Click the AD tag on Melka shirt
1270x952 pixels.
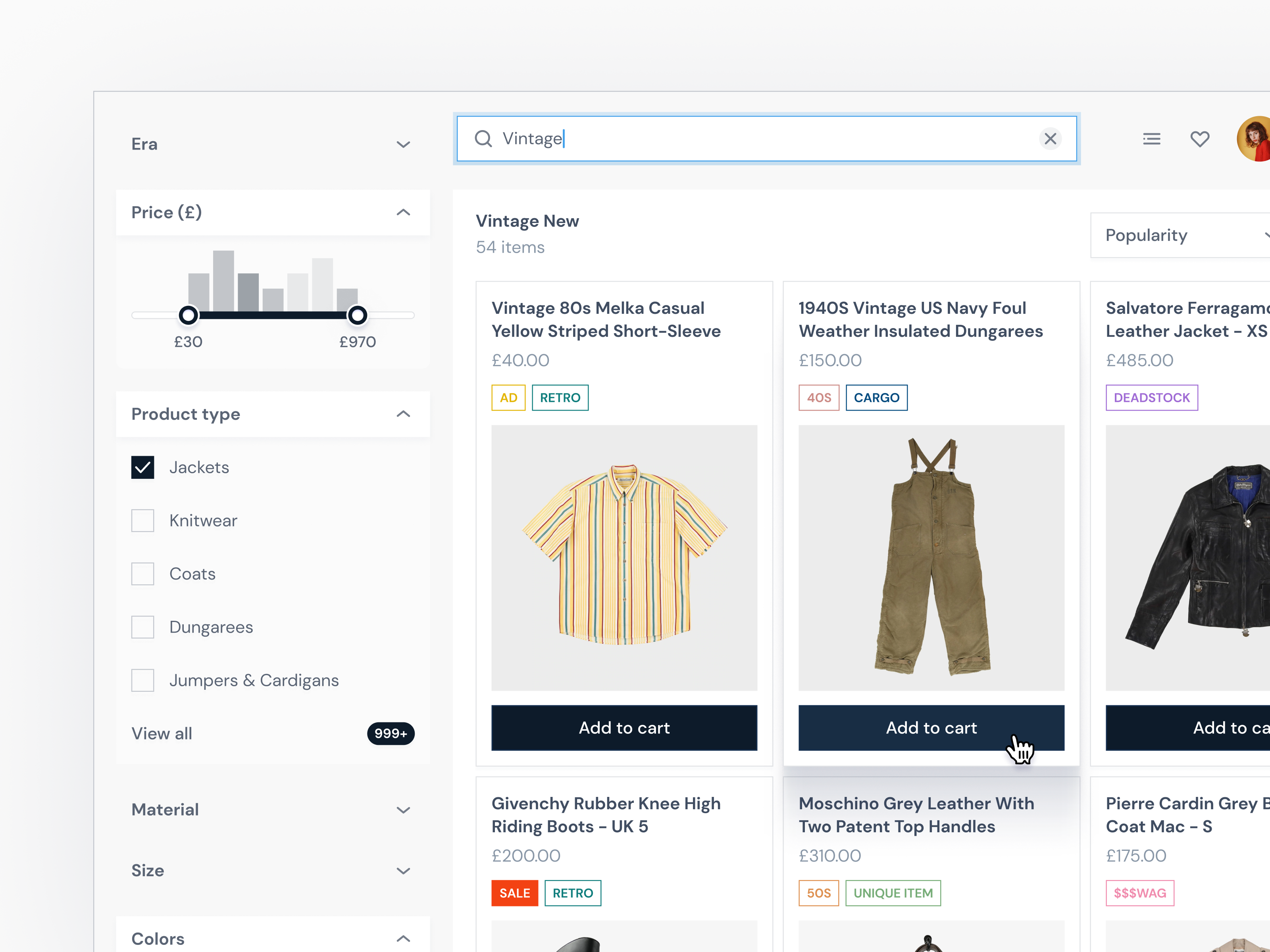[509, 398]
